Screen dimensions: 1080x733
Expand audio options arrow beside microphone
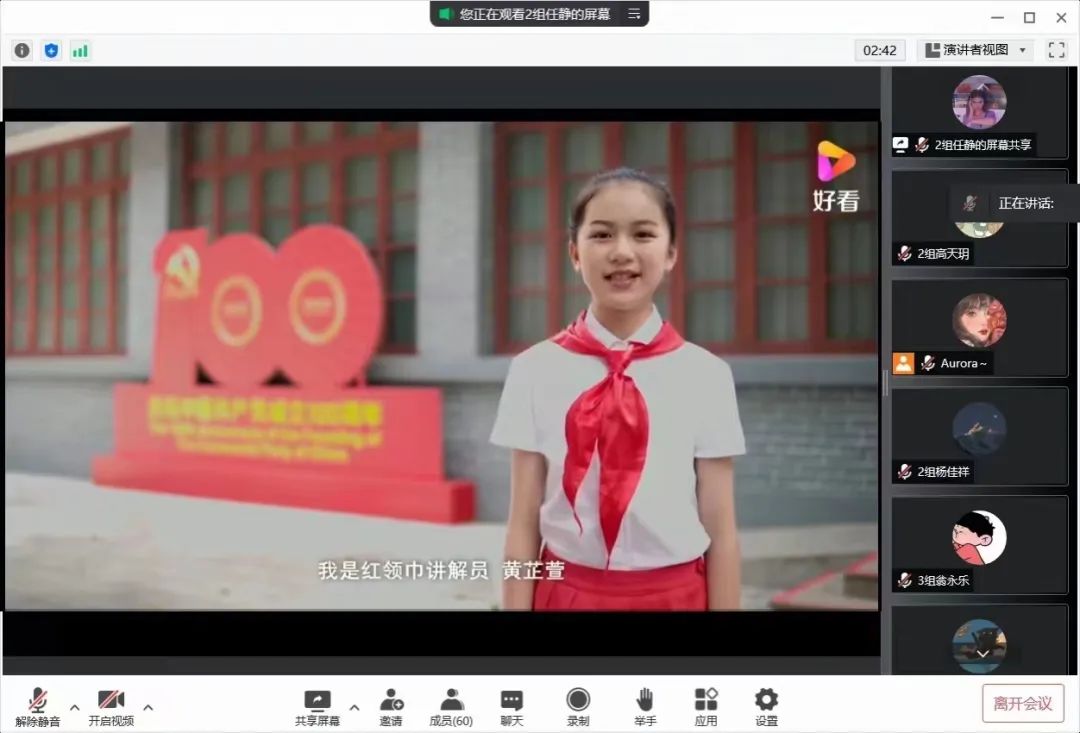[75, 707]
